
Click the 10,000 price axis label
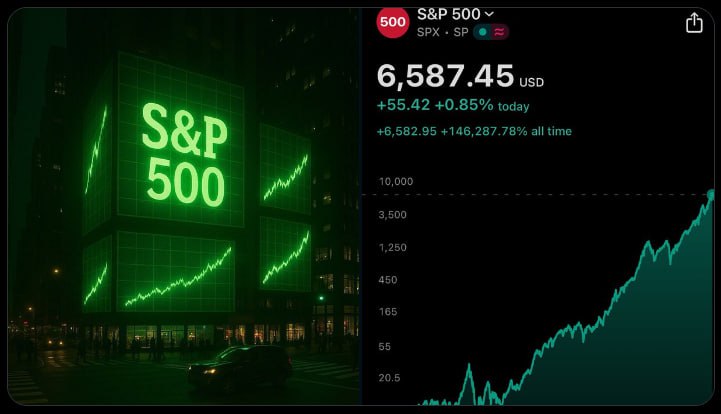396,182
